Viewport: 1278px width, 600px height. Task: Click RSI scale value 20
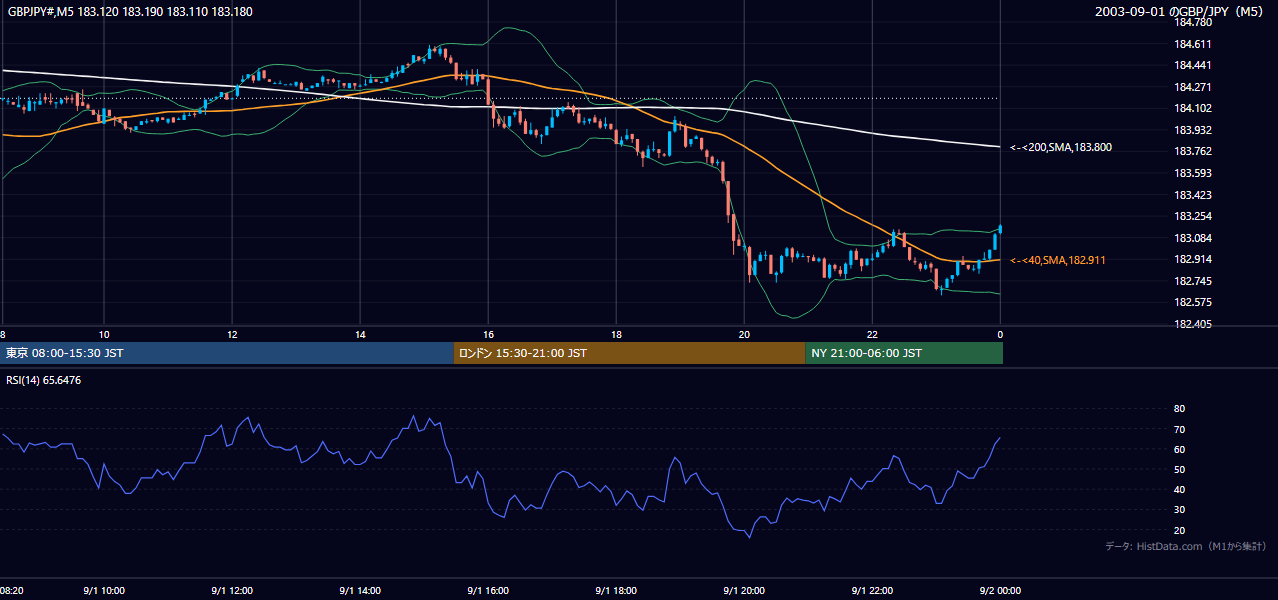tap(1179, 531)
